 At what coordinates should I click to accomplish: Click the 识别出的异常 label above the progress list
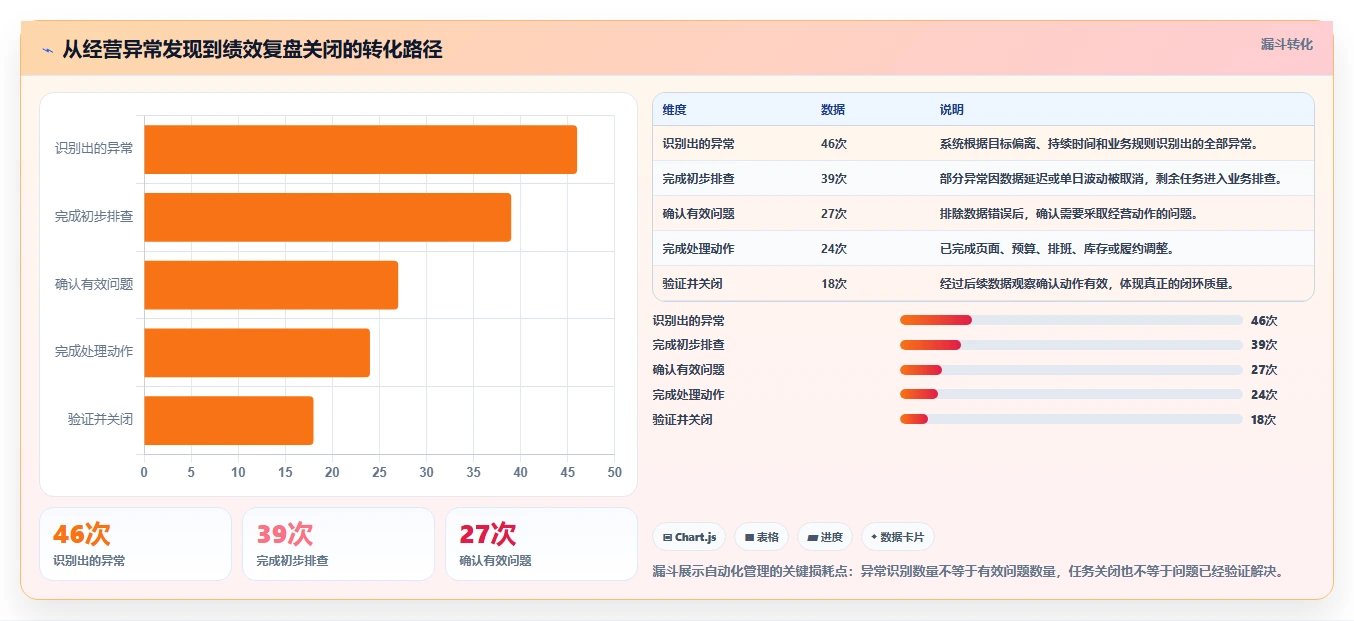689,321
